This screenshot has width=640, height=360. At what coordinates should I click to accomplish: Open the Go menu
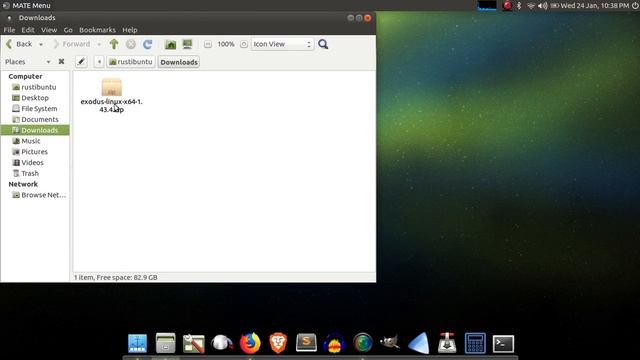click(x=68, y=30)
